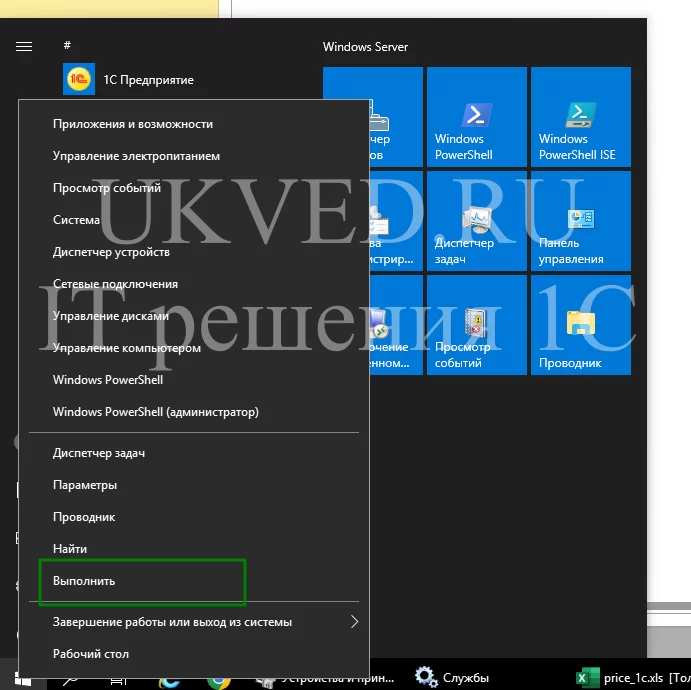Open the 1С Предприятие label in app list
Image resolution: width=691 pixels, height=690 pixels.
(148, 80)
